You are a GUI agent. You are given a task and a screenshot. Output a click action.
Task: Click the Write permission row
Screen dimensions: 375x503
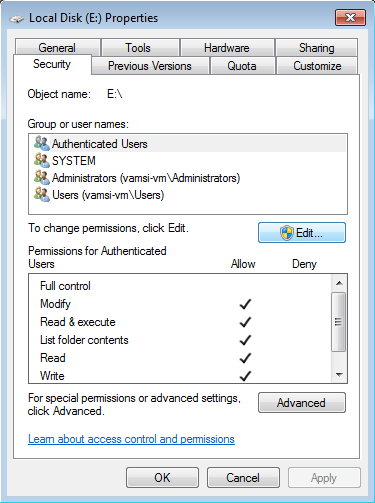[x=180, y=375]
